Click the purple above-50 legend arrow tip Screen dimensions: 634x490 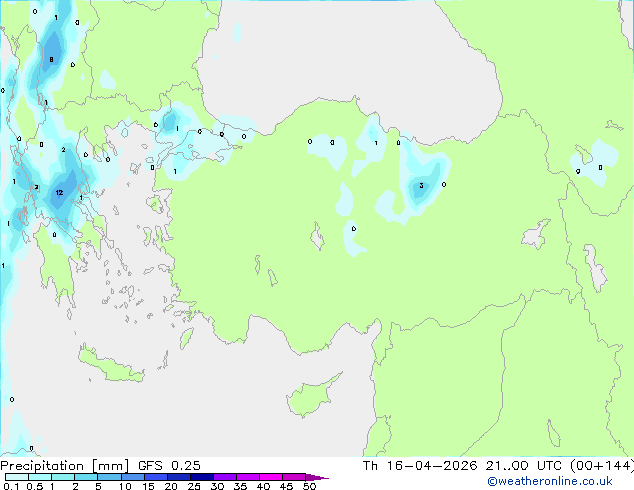[x=317, y=477]
